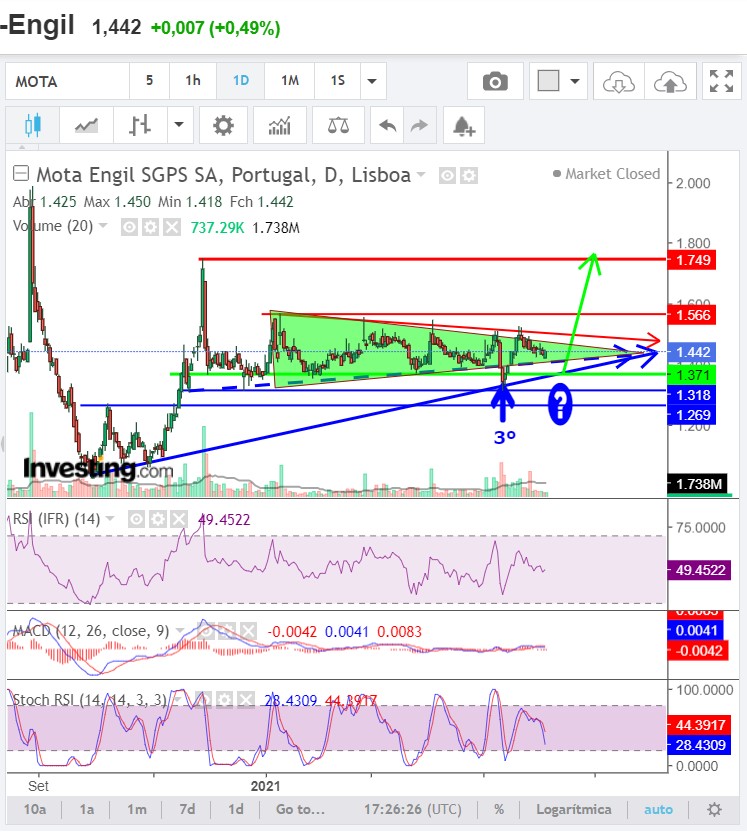747x832 pixels.
Task: Select the 1h timeframe
Action: [x=193, y=81]
